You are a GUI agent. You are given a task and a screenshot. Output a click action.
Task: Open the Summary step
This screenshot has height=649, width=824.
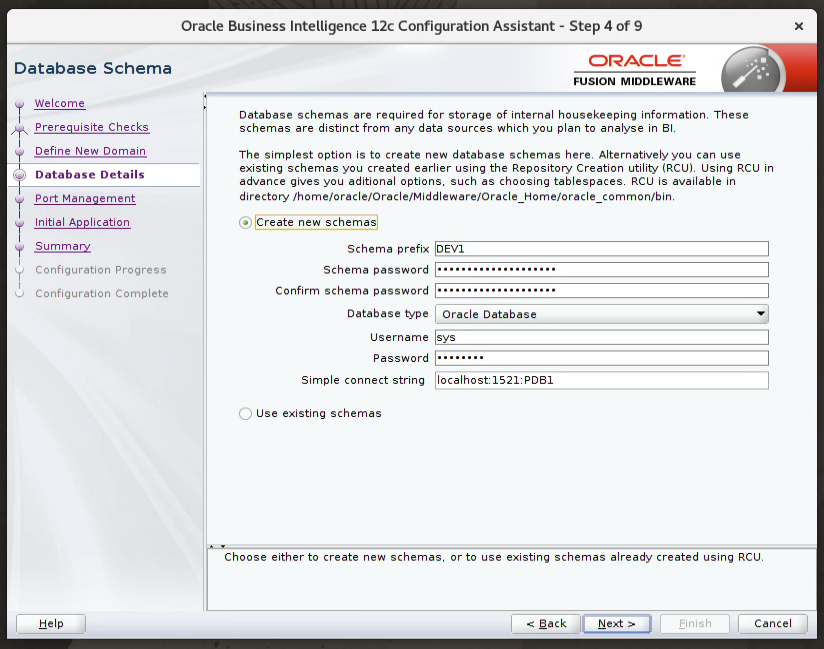click(x=63, y=246)
